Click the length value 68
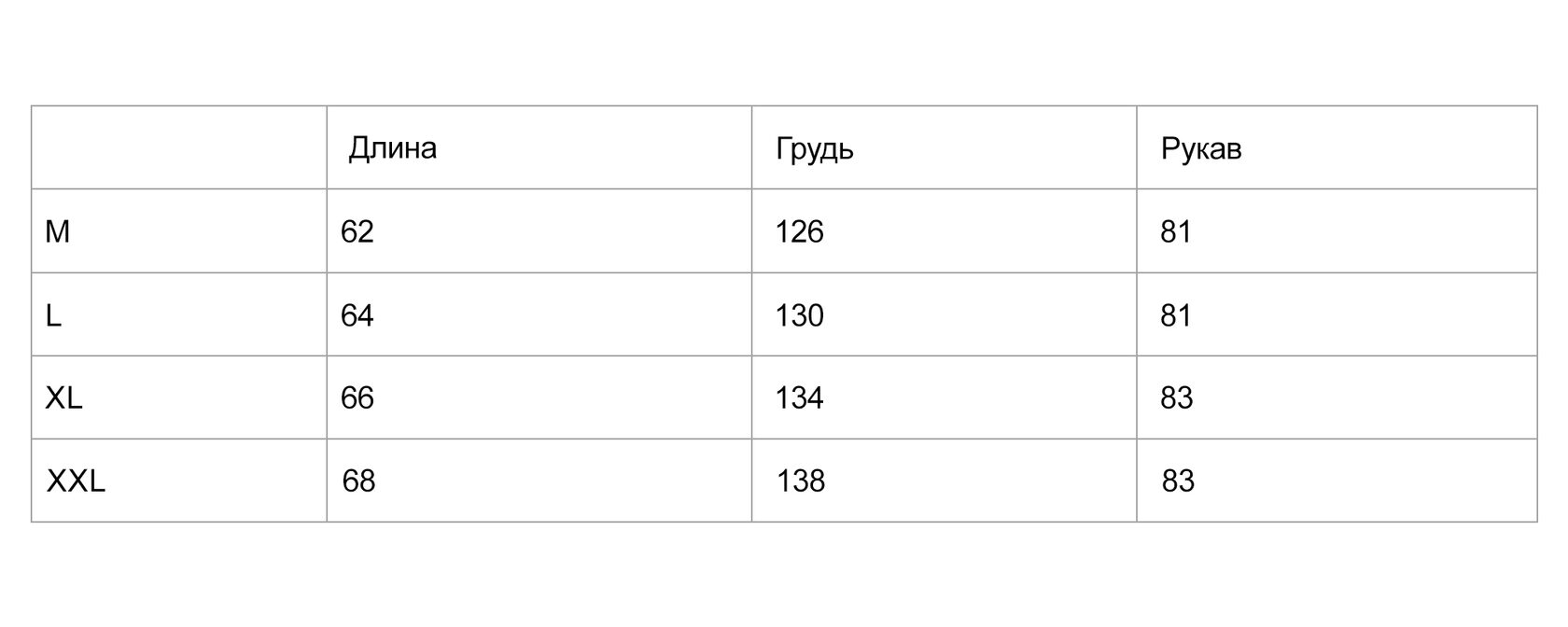This screenshot has width=1568, height=627. click(x=358, y=481)
